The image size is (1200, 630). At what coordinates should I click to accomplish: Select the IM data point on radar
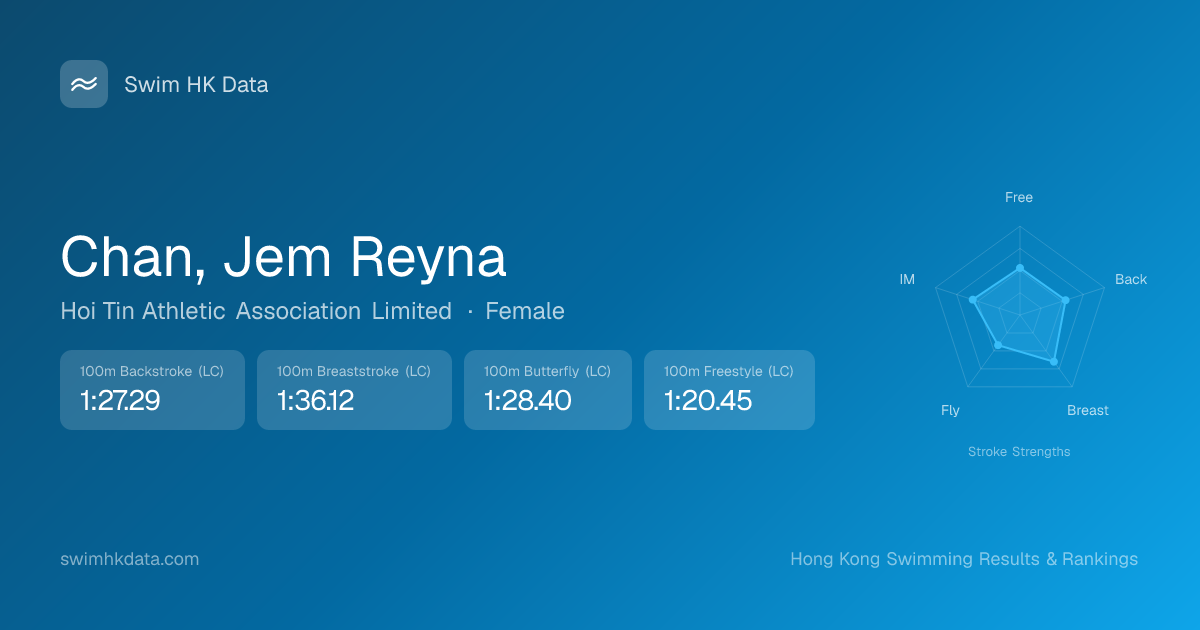973,300
